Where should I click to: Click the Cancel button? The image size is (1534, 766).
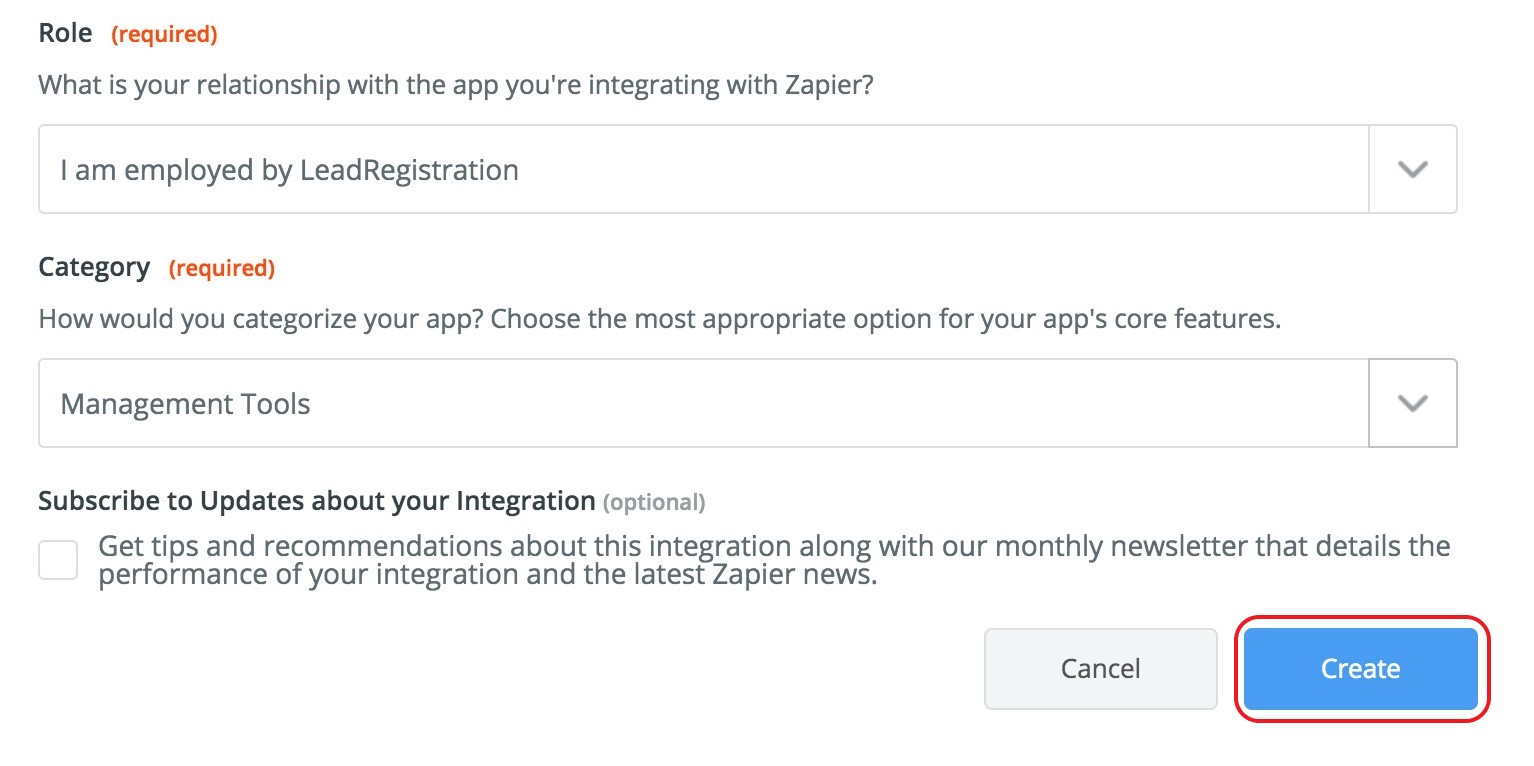coord(1100,668)
